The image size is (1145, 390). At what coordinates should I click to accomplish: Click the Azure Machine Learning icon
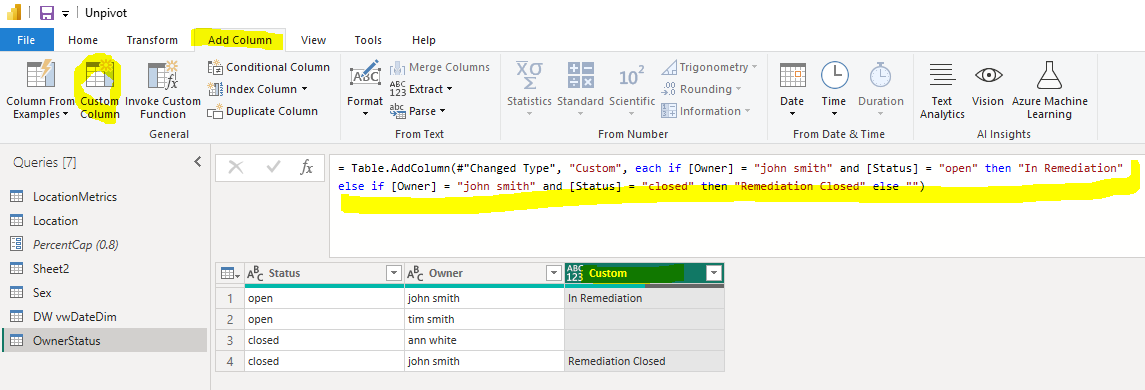[1049, 75]
